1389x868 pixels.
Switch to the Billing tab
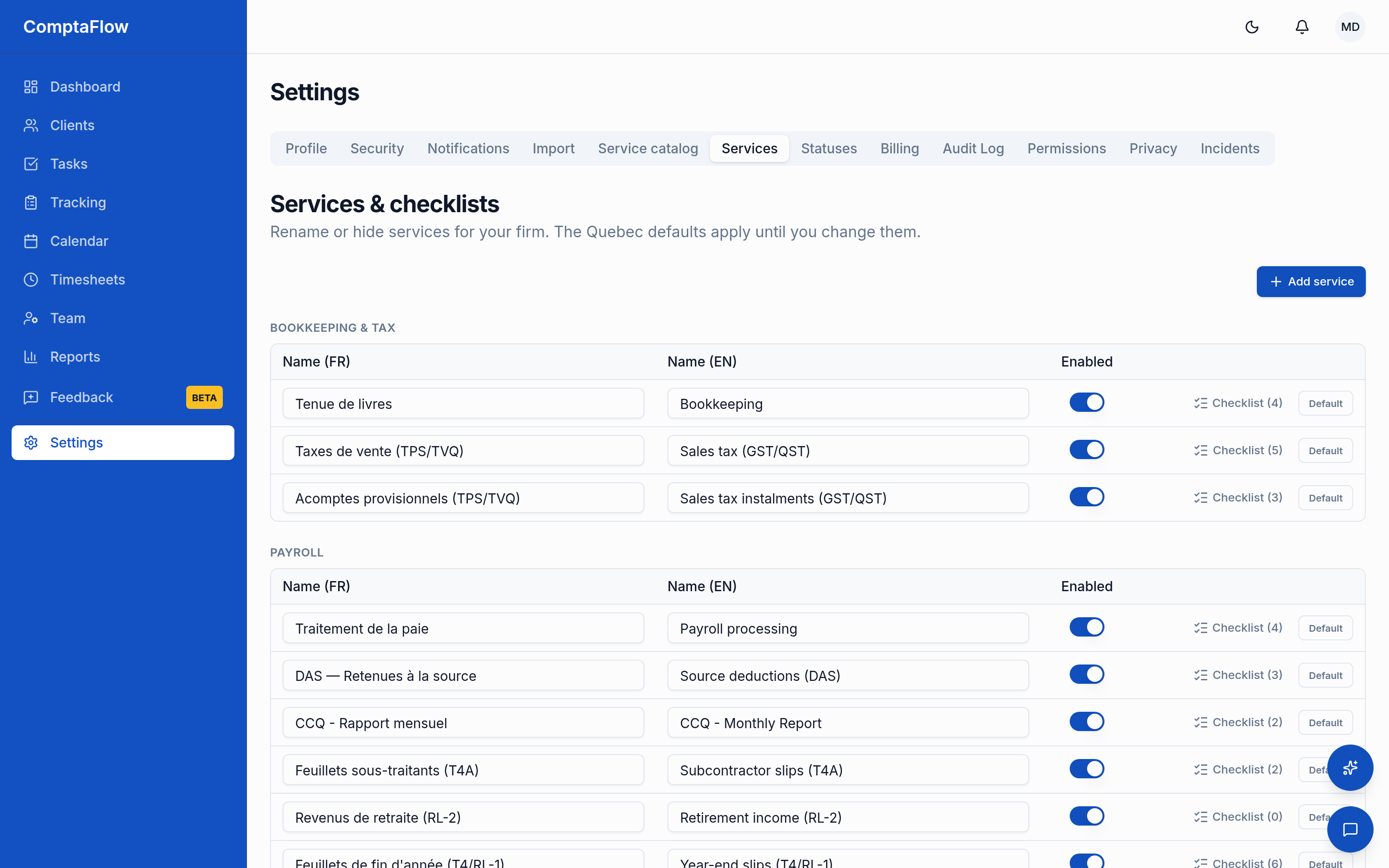[x=899, y=149]
